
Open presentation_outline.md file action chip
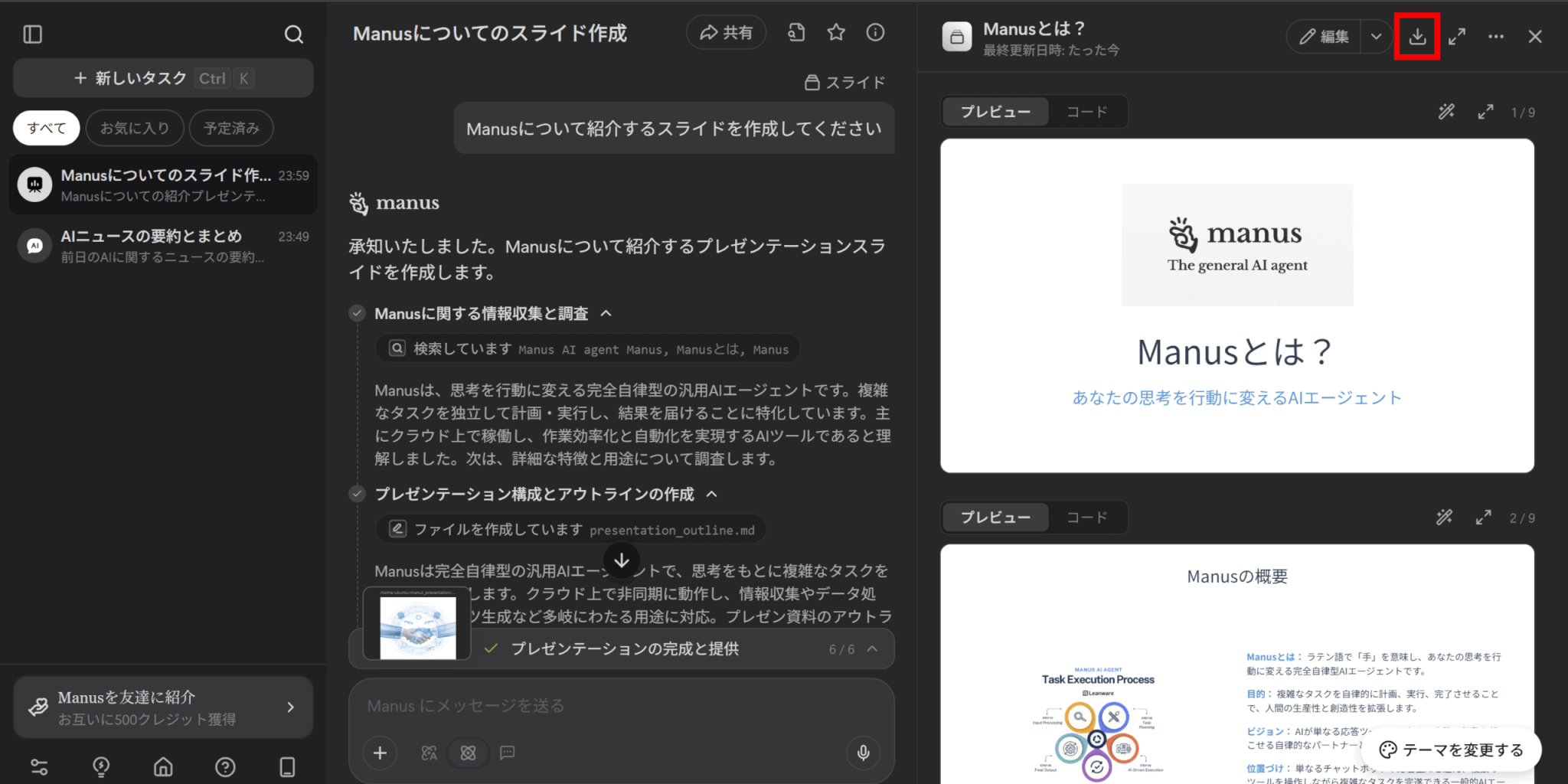click(x=570, y=529)
